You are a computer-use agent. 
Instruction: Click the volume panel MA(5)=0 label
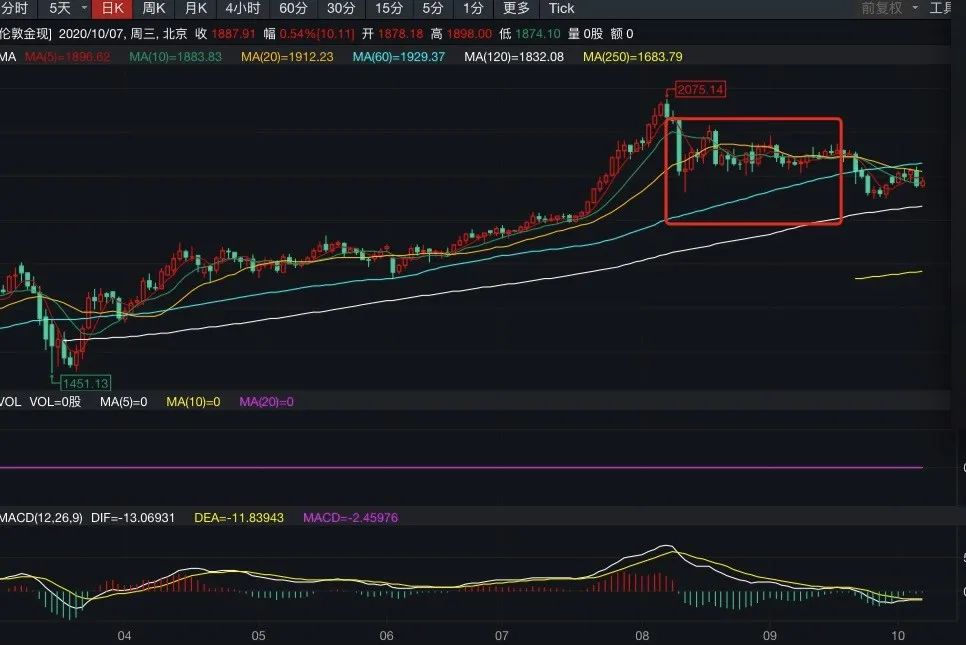pyautogui.click(x=124, y=402)
